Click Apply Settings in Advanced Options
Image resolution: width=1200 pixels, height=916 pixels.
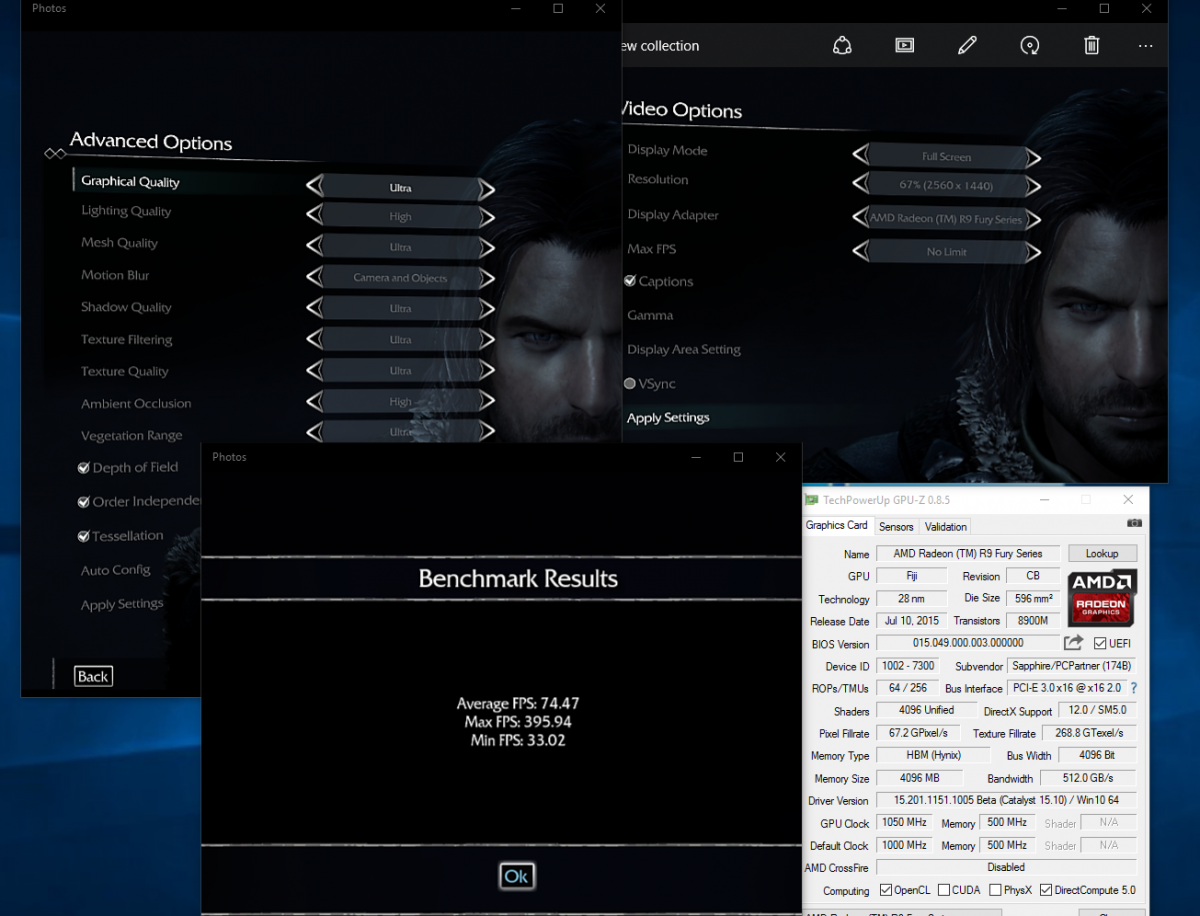pyautogui.click(x=122, y=604)
